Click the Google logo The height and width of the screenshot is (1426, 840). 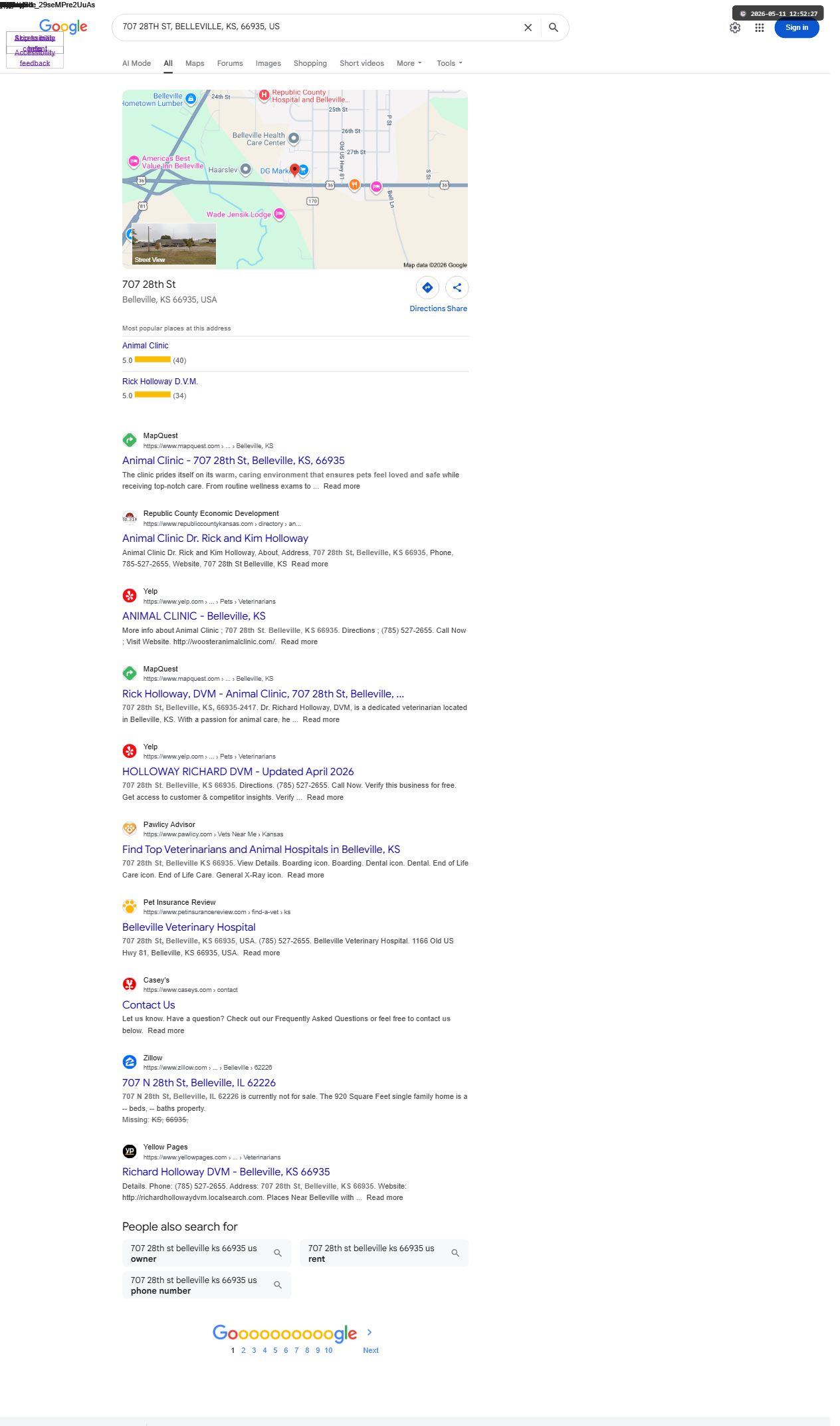tap(63, 27)
